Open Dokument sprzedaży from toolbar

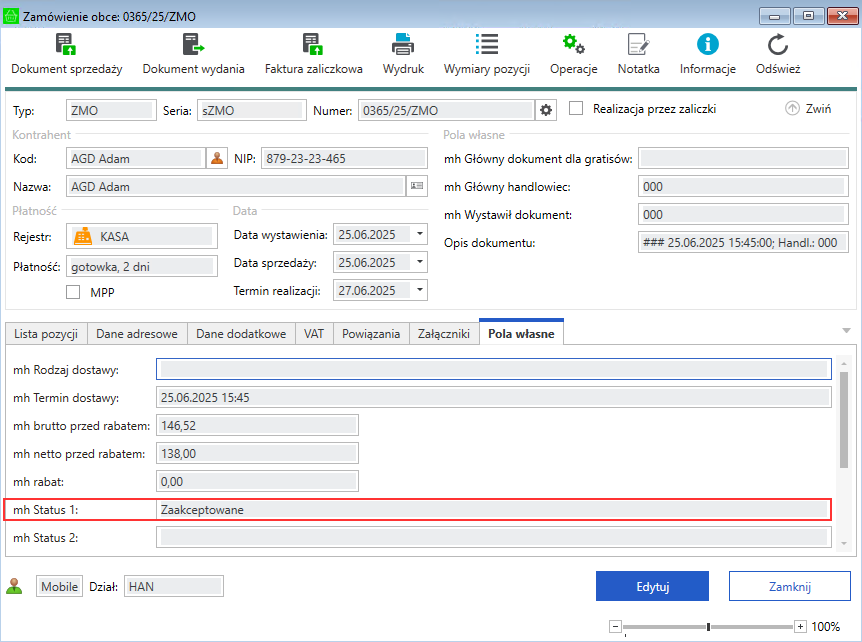coord(66,45)
